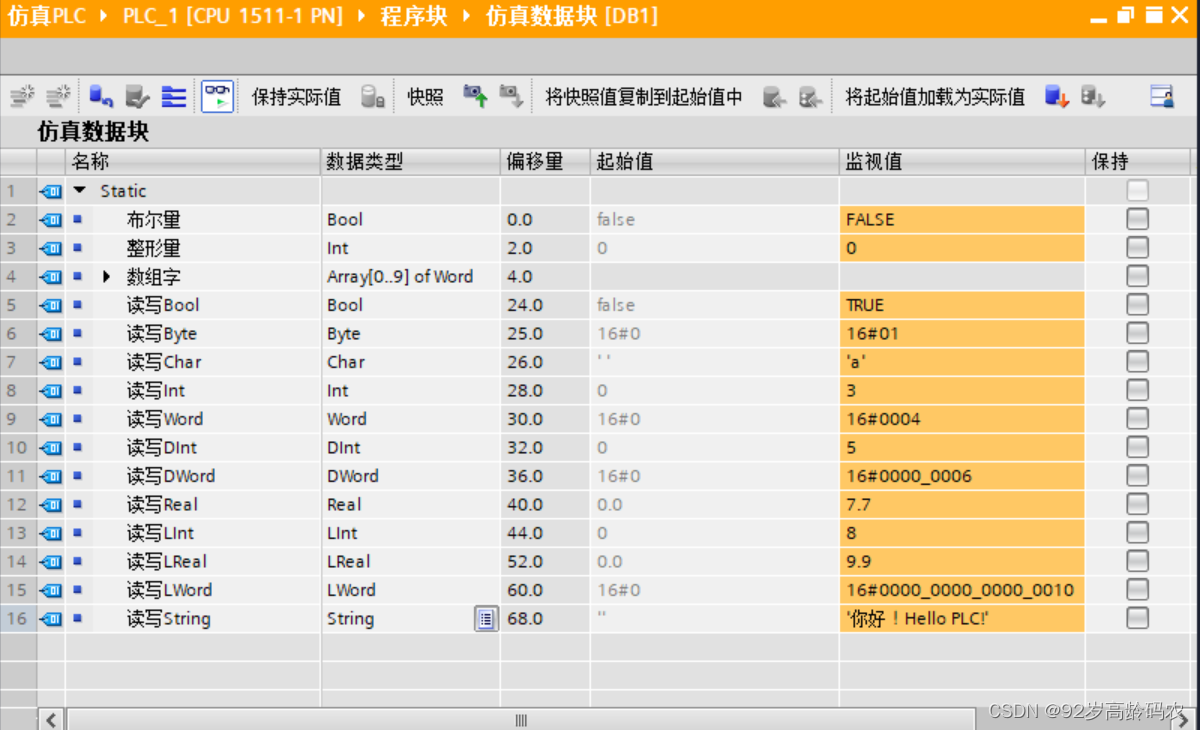1200x730 pixels.
Task: Toggle the retain checkbox for 读写Real
Action: pos(1137,505)
